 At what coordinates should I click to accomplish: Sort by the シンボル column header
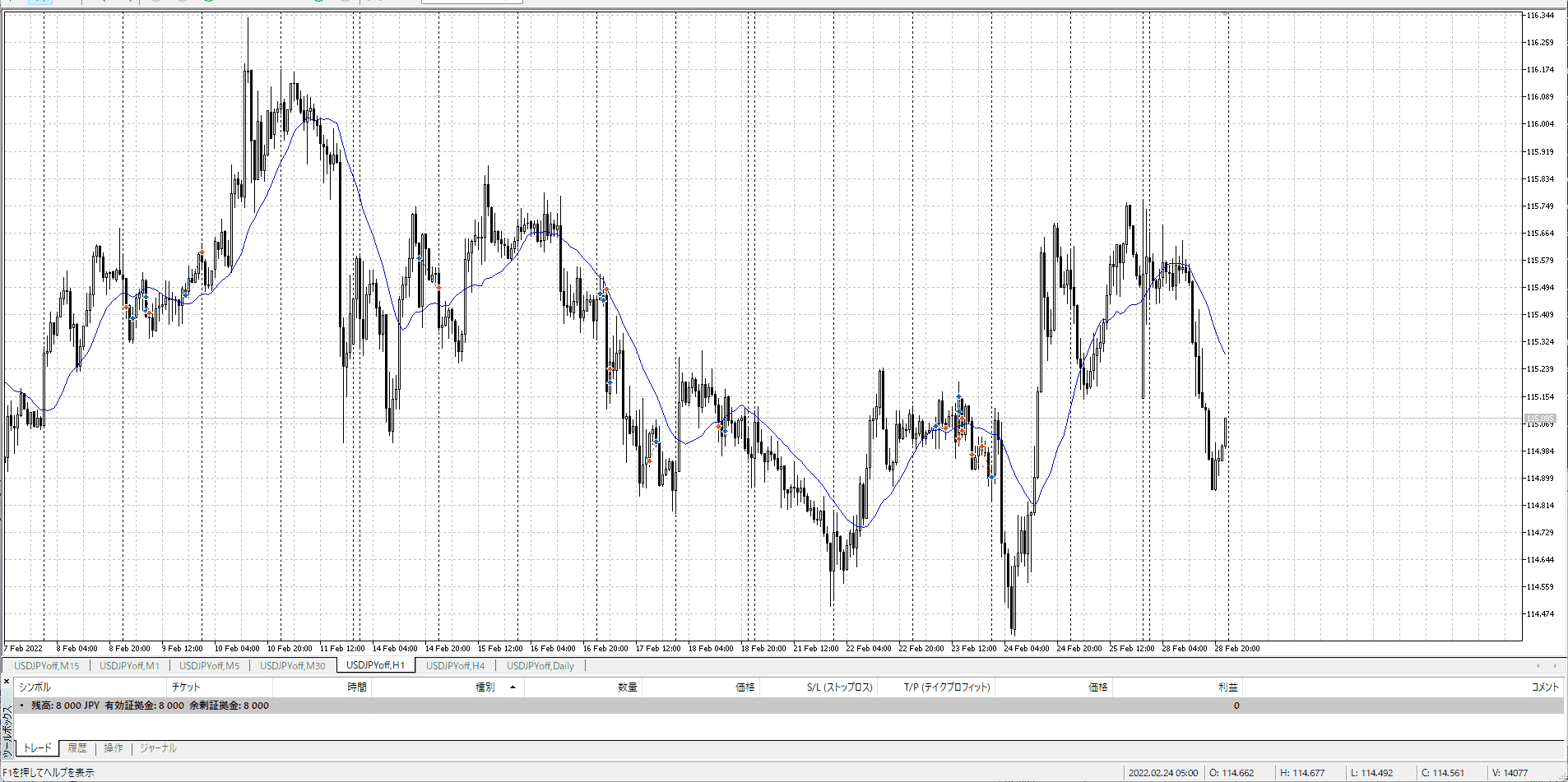[35, 687]
